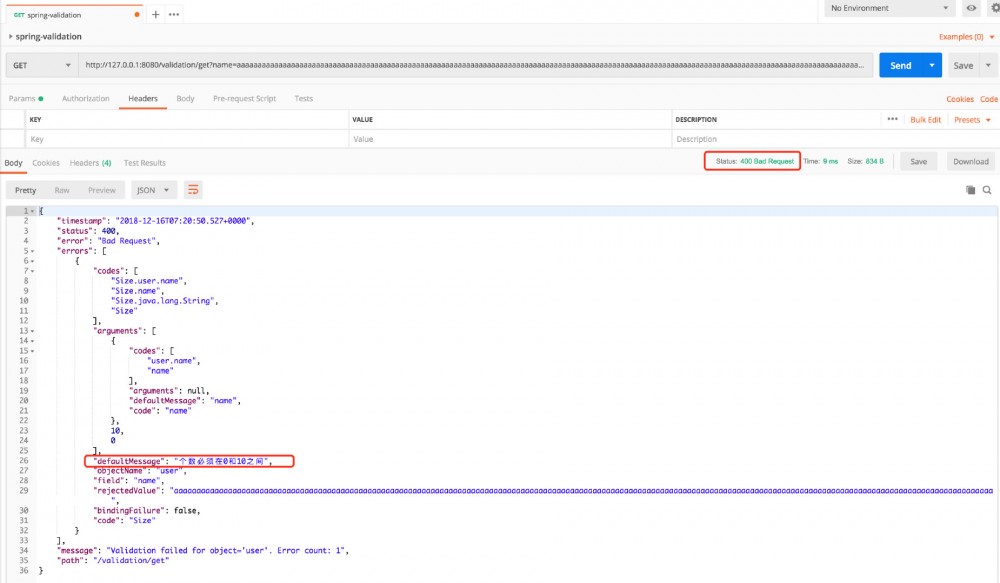Click the 400 Bad Request status text
Screen dimensions: 1000x583
click(767, 161)
